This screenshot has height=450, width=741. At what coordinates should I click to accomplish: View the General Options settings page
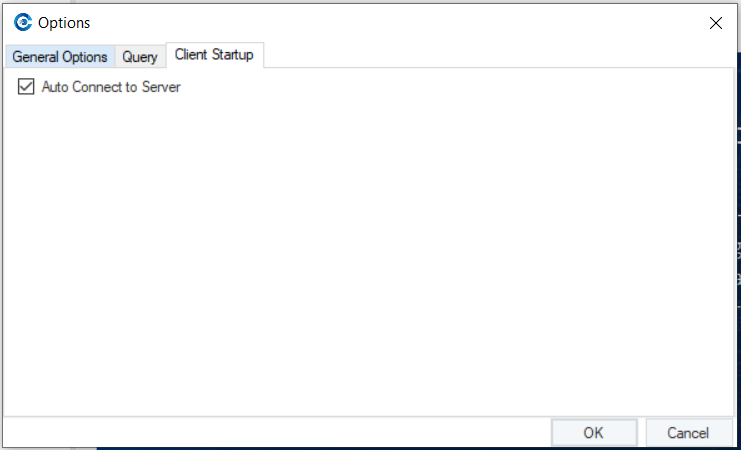[60, 57]
